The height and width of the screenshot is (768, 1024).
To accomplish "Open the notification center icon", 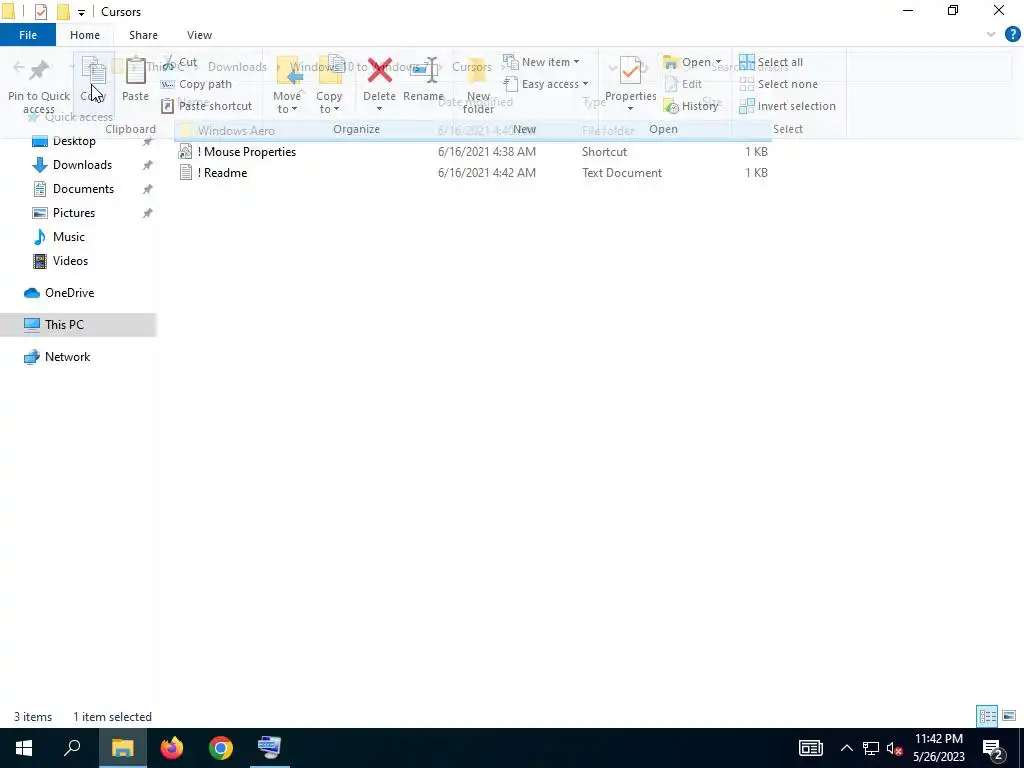I will pyautogui.click(x=993, y=748).
